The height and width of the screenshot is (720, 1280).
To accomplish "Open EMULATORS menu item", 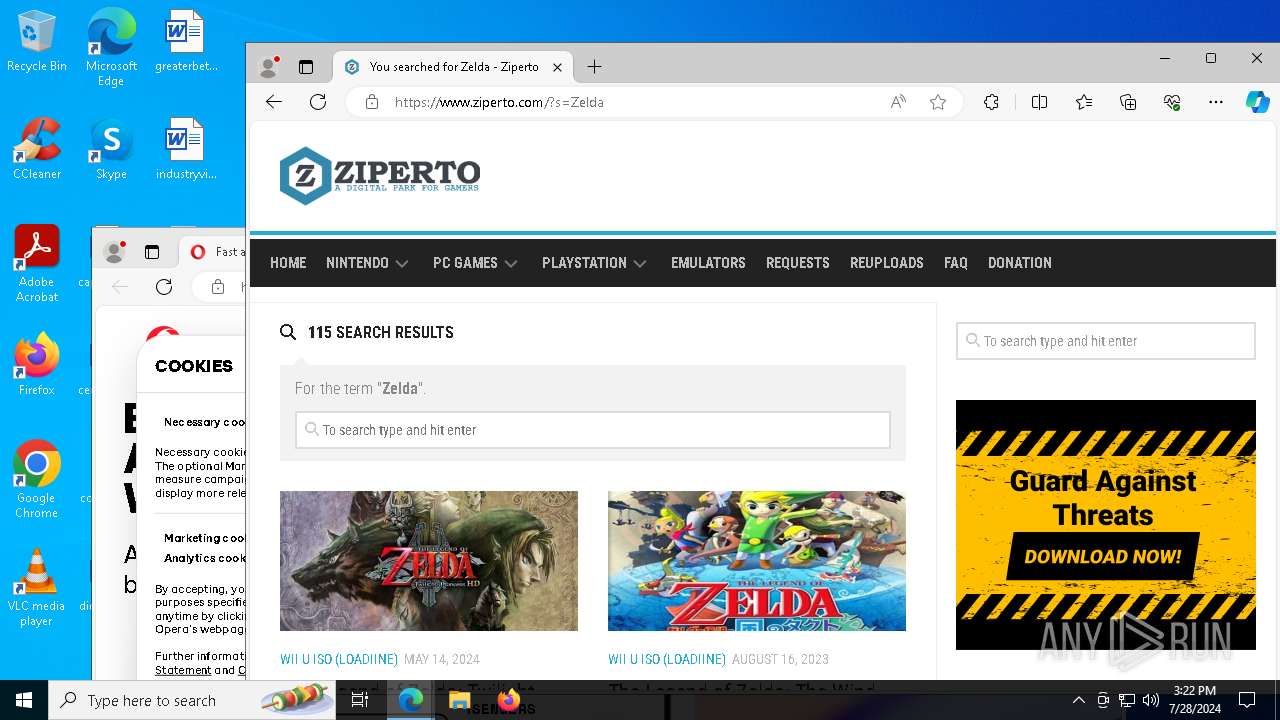I will tap(708, 263).
